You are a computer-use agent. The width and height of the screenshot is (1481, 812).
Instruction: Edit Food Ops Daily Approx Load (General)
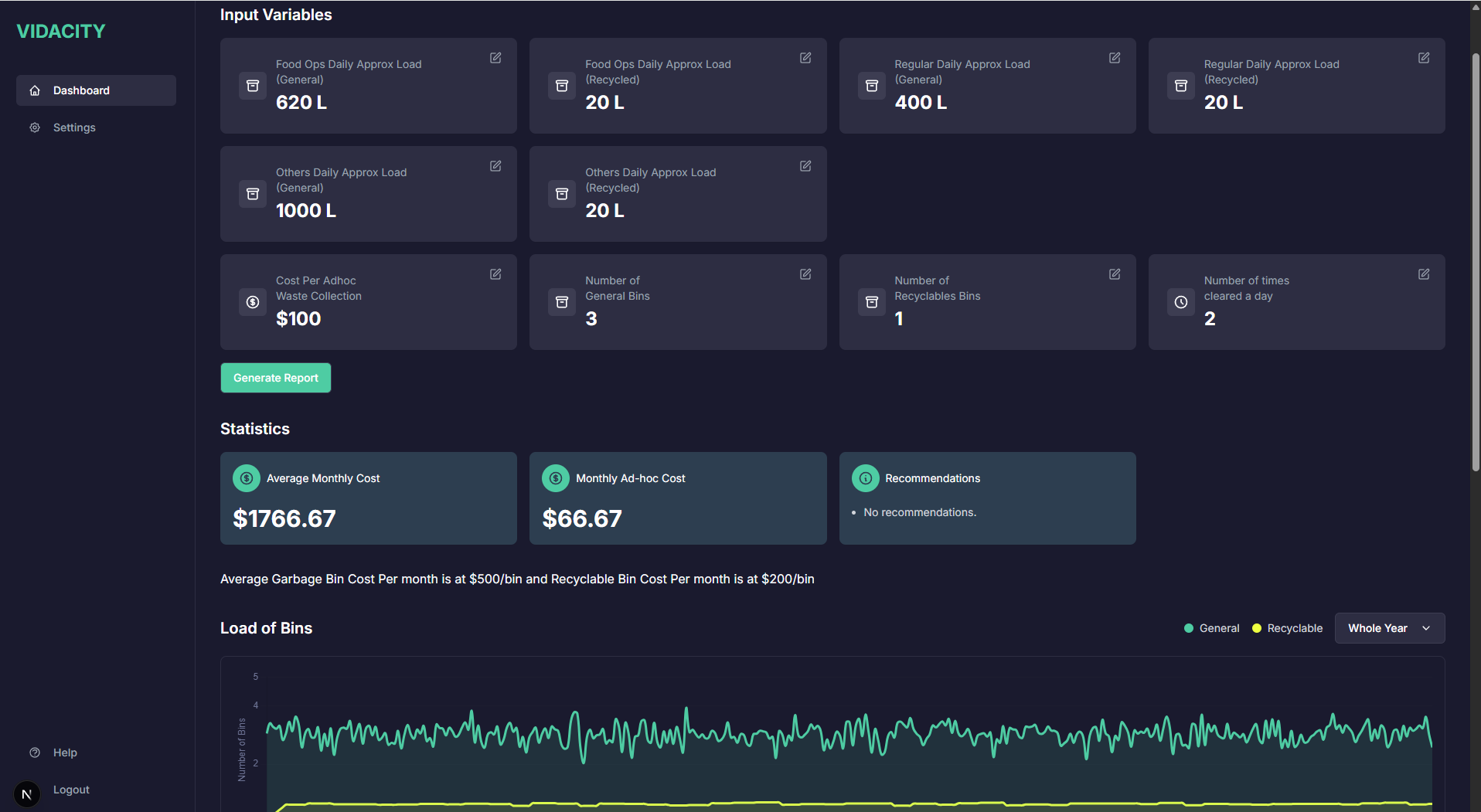click(495, 58)
